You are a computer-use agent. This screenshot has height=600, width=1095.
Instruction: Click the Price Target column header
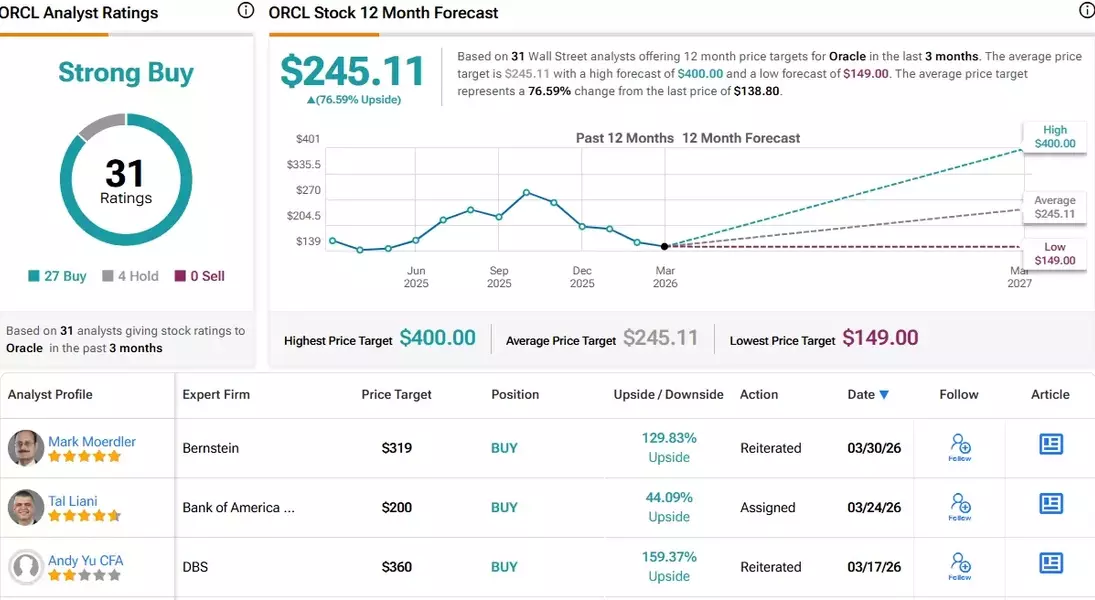(x=396, y=395)
